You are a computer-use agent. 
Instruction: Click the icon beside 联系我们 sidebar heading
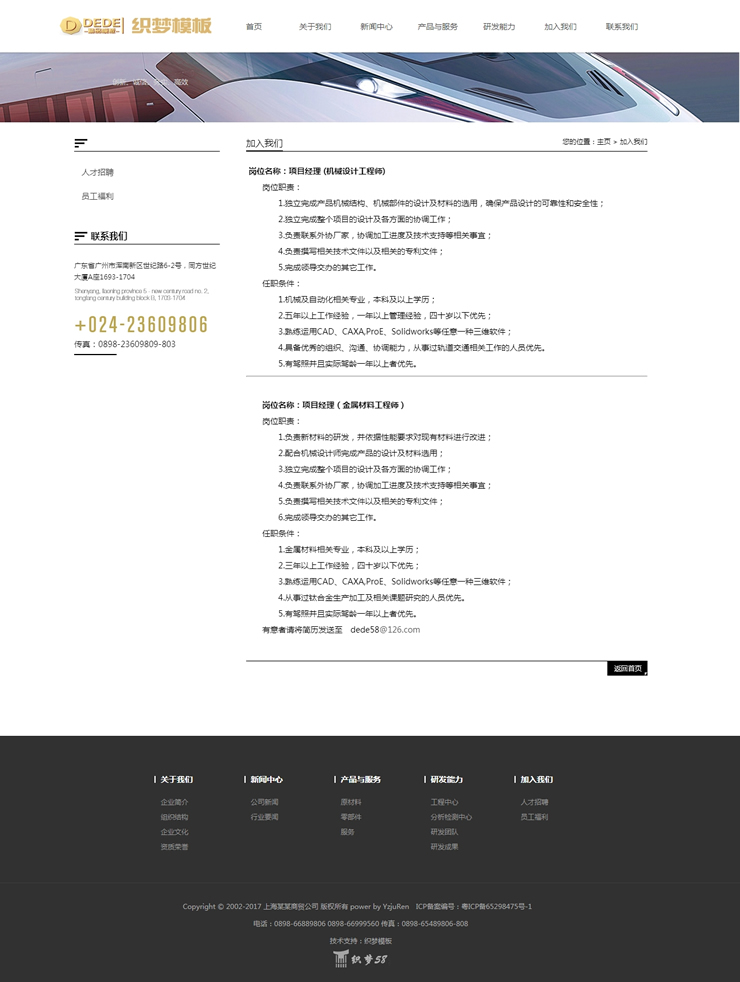(x=81, y=237)
